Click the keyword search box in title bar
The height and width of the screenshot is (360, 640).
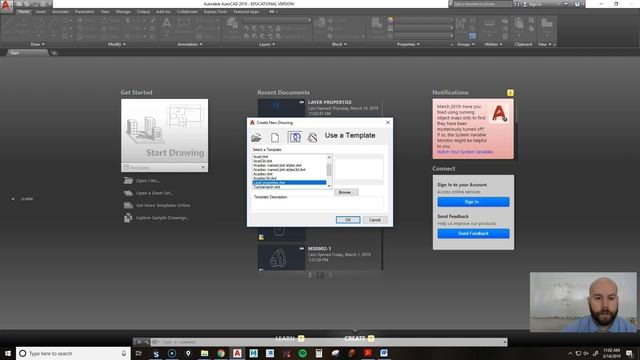point(482,4)
